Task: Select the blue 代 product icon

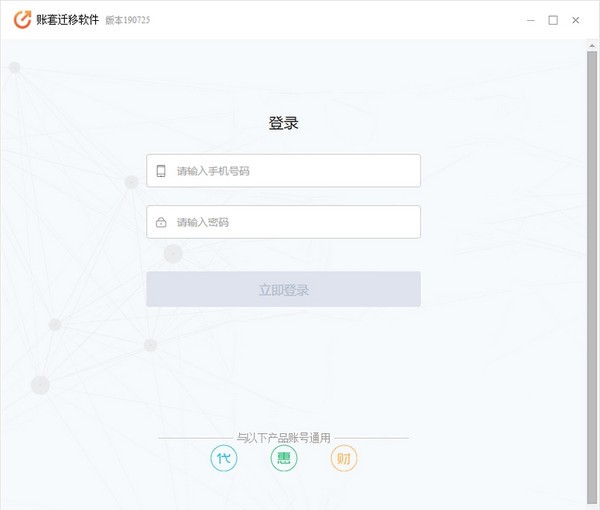Action: 224,459
